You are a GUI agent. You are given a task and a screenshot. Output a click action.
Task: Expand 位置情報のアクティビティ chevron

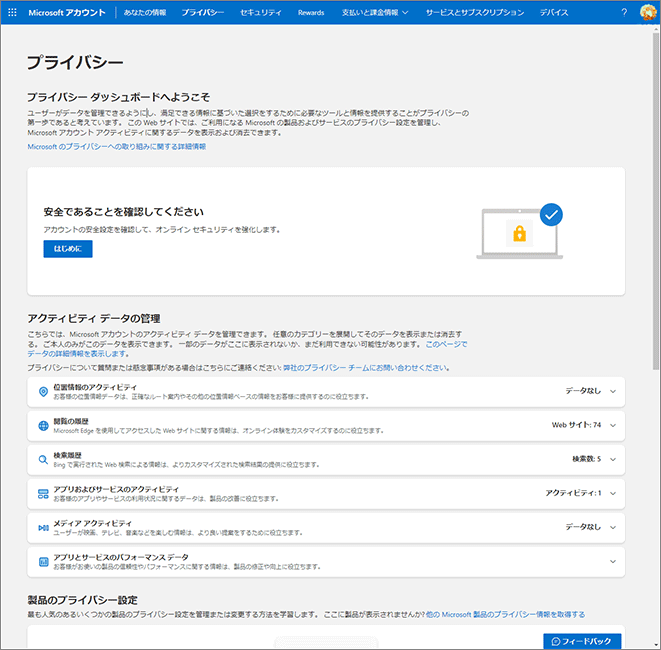pos(613,391)
